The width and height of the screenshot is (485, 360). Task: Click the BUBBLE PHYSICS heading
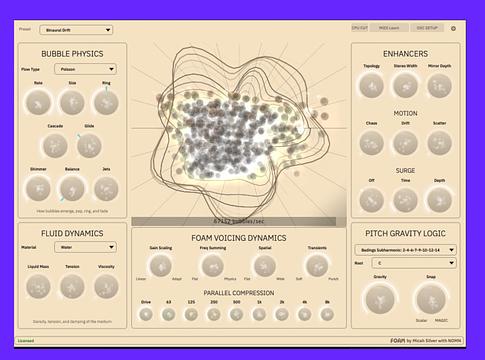72,54
